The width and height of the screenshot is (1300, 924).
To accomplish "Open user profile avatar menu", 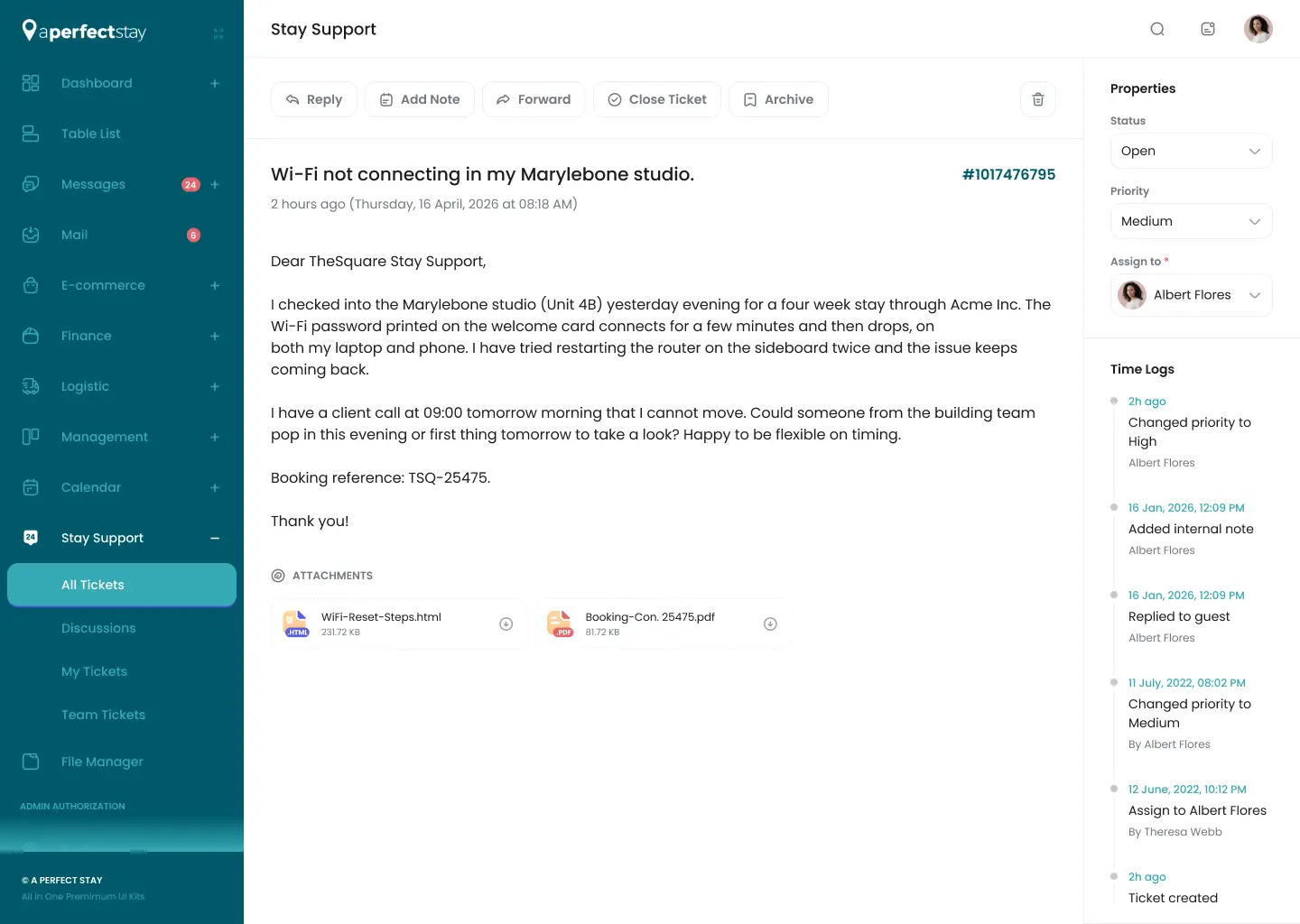I will pyautogui.click(x=1258, y=29).
